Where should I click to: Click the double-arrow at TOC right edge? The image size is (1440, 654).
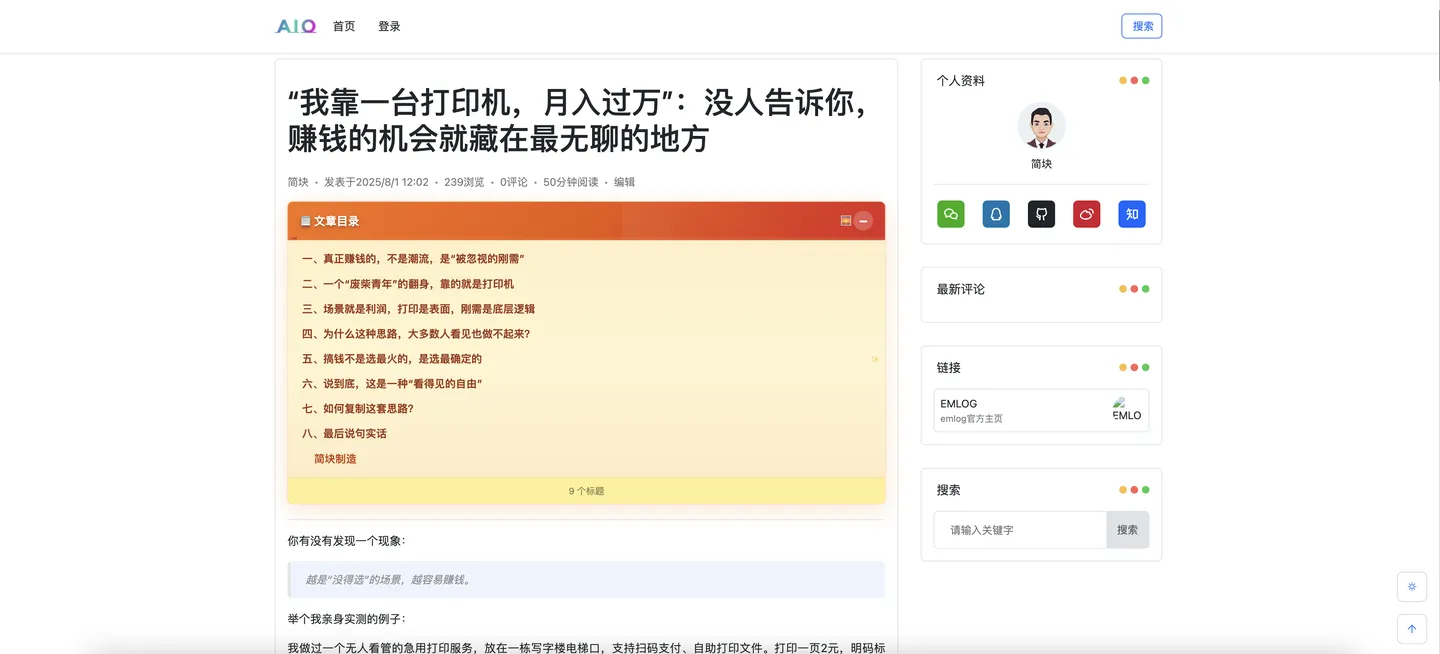[x=875, y=359]
